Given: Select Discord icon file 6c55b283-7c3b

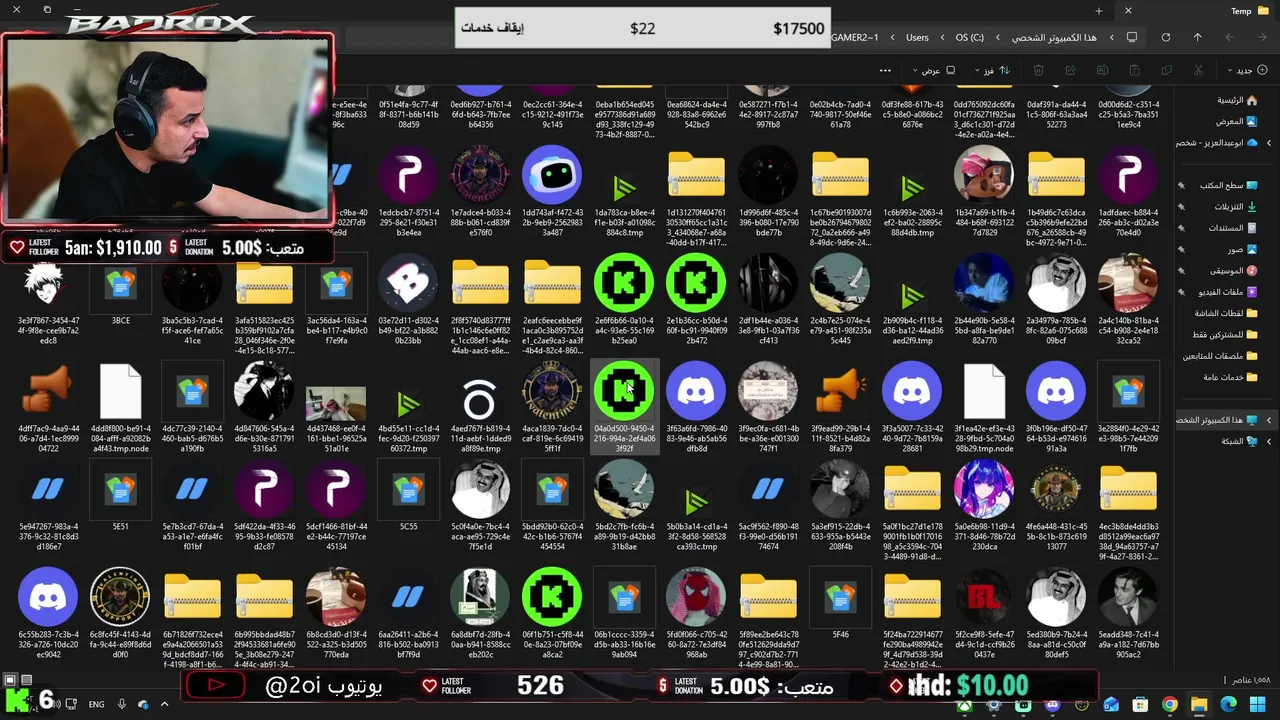Looking at the screenshot, I should [48, 612].
